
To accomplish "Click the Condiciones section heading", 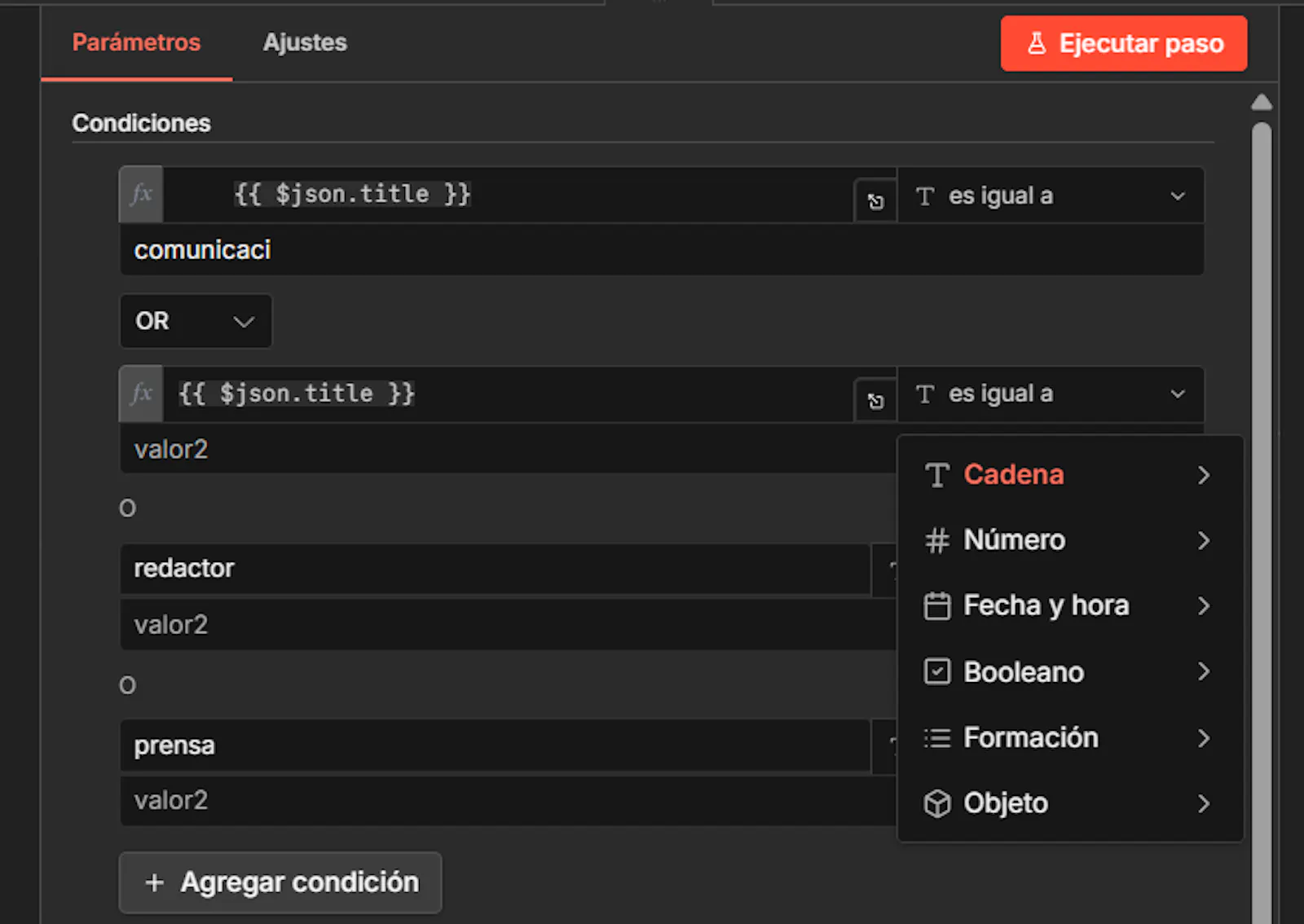I will pyautogui.click(x=141, y=123).
